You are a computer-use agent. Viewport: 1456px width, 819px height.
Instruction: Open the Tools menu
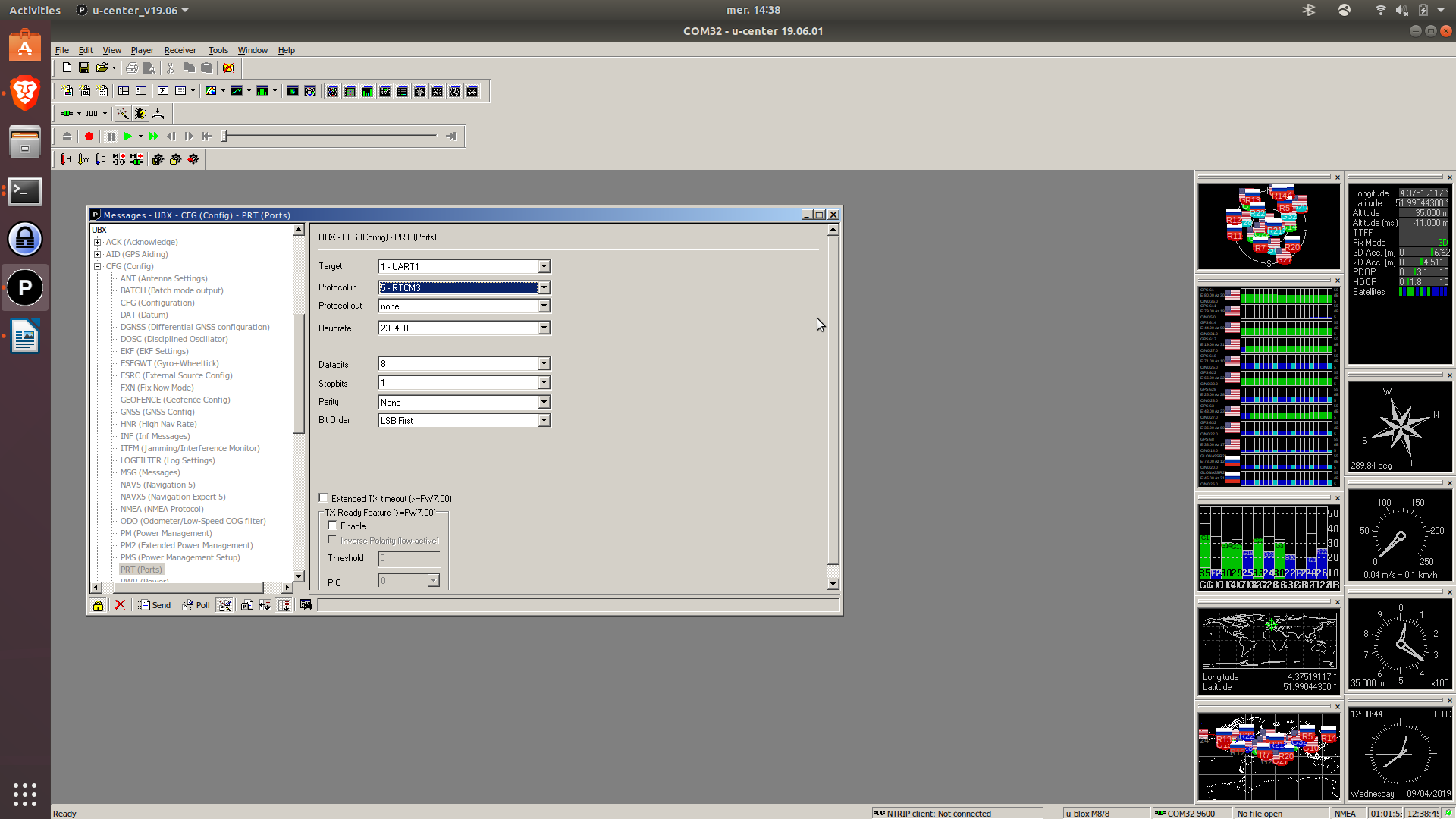(218, 50)
